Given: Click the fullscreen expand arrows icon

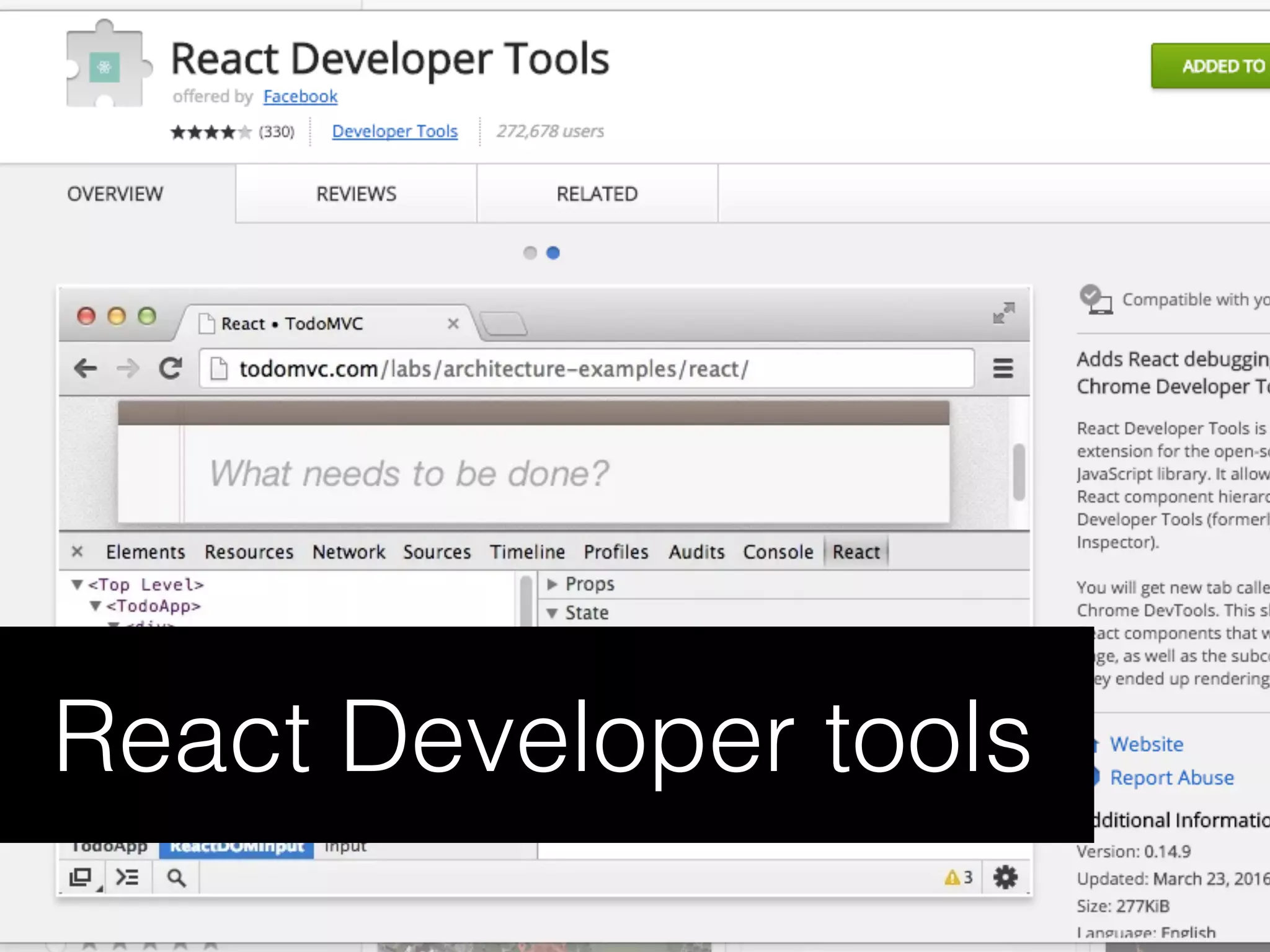Looking at the screenshot, I should click(x=1003, y=313).
